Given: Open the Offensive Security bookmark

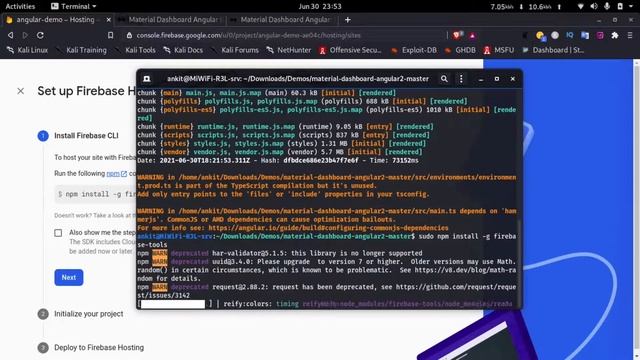Looking at the screenshot, I should pos(350,50).
